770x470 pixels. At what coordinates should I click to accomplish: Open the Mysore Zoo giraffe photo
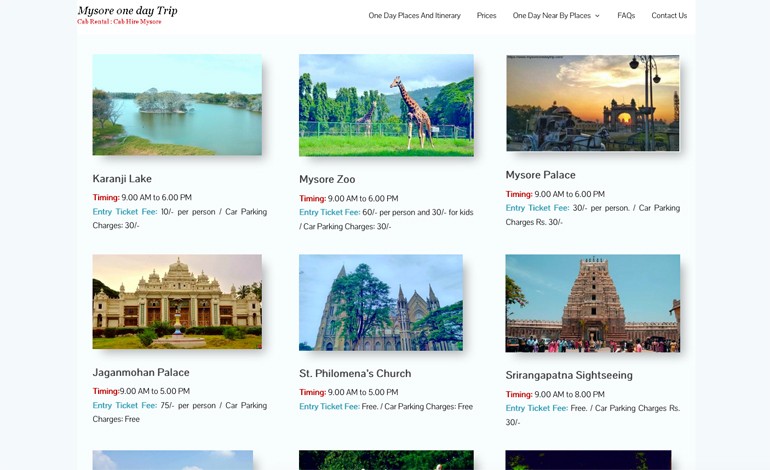(x=386, y=105)
